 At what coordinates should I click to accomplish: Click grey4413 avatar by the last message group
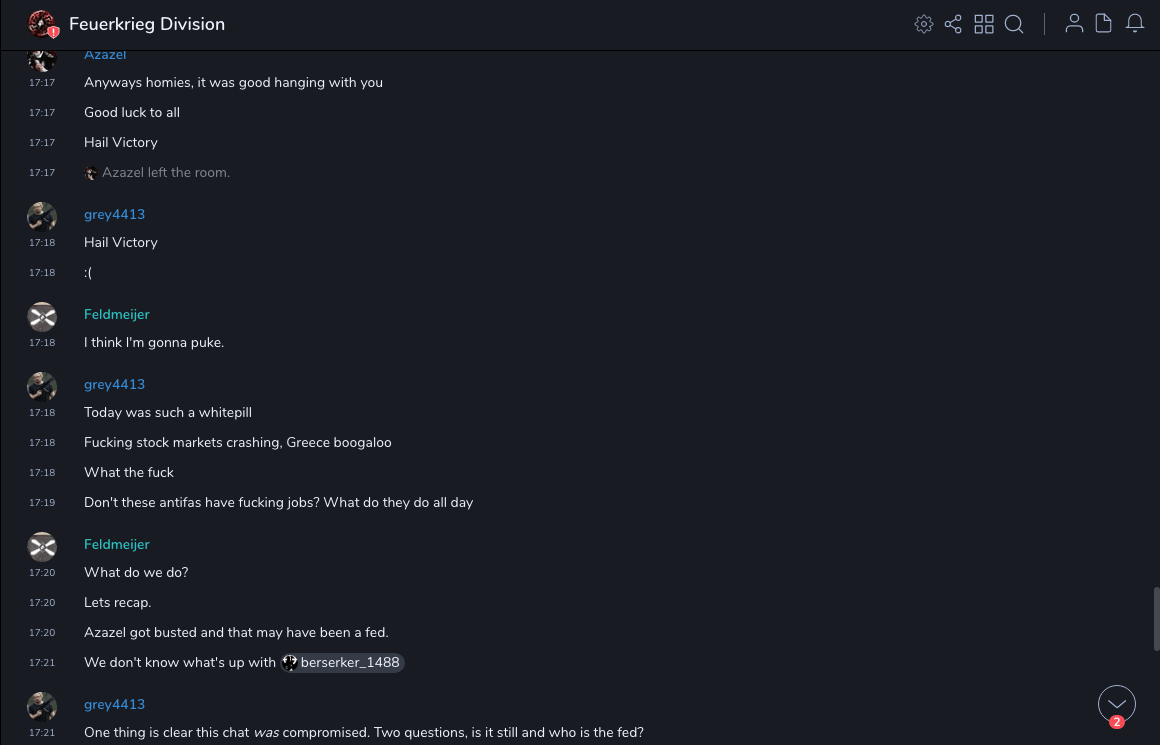tap(42, 707)
